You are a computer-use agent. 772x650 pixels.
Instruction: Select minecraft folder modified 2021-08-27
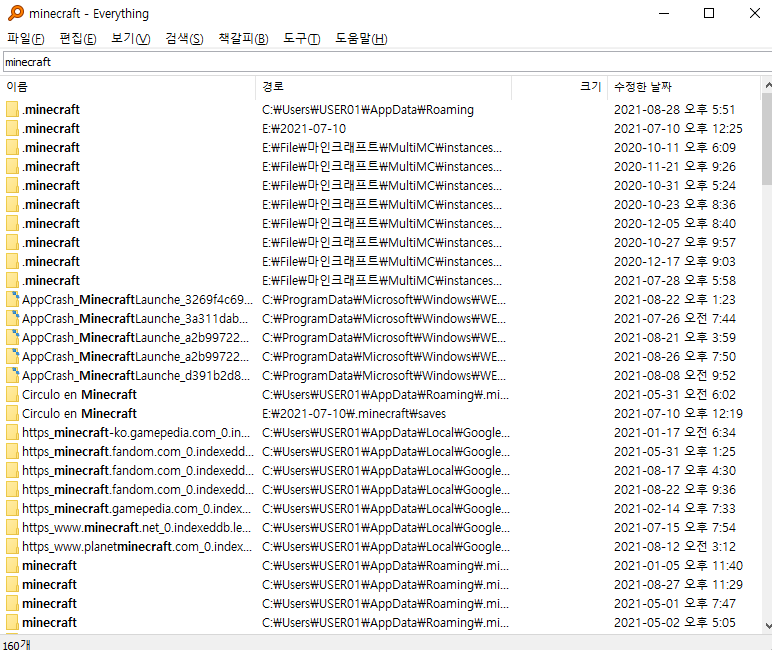(381, 585)
